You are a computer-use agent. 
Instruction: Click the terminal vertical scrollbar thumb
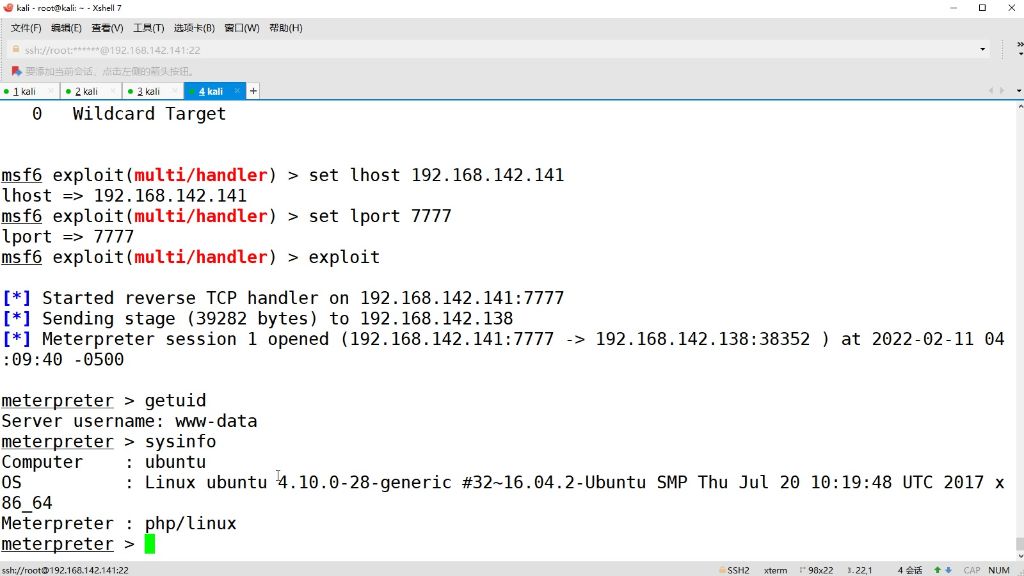tap(1019, 543)
